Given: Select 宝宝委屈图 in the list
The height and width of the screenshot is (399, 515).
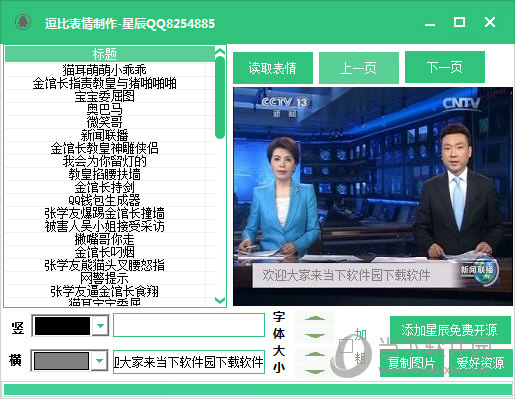Looking at the screenshot, I should [104, 96].
